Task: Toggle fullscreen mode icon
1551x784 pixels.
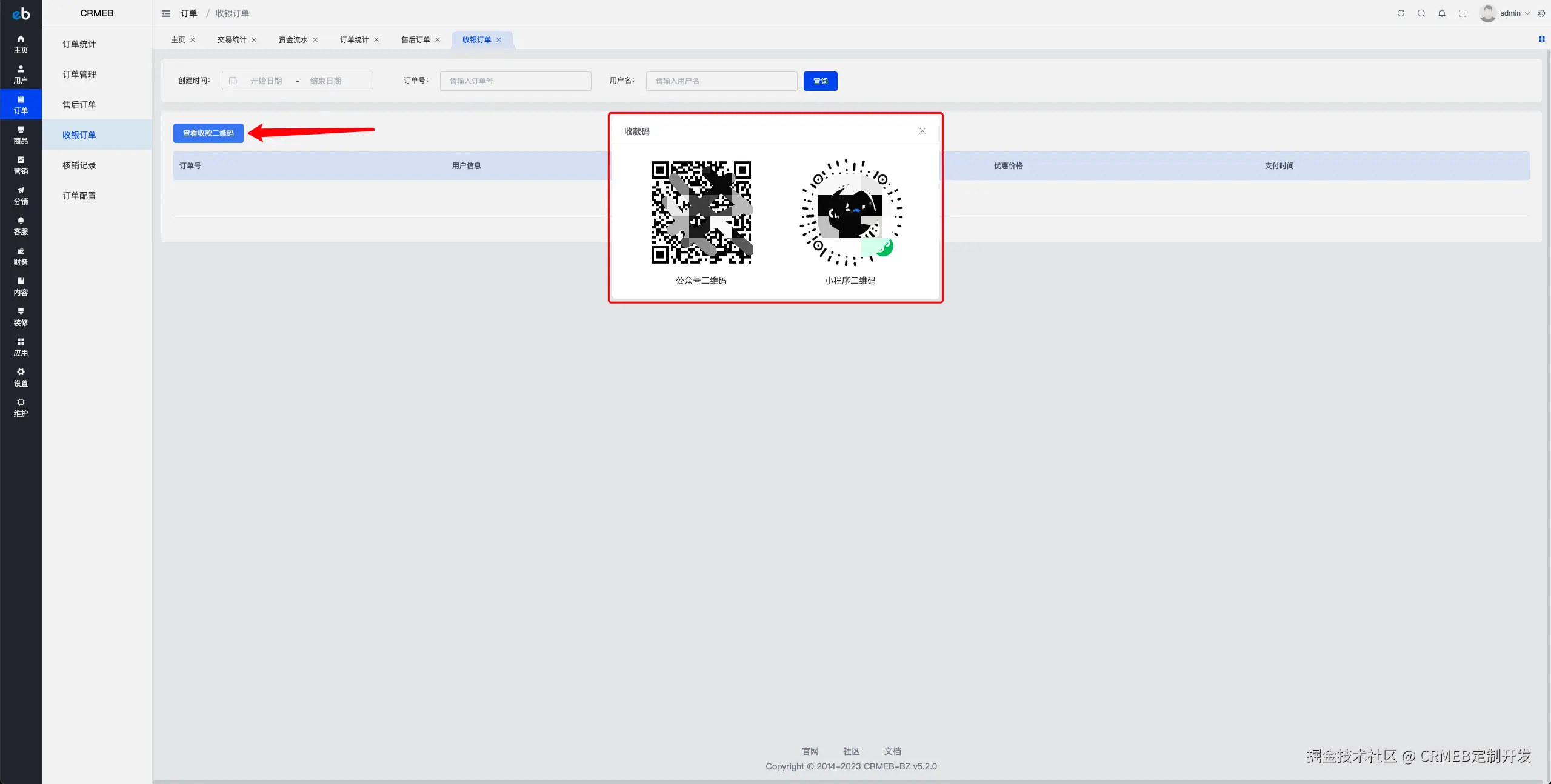Action: pyautogui.click(x=1463, y=13)
